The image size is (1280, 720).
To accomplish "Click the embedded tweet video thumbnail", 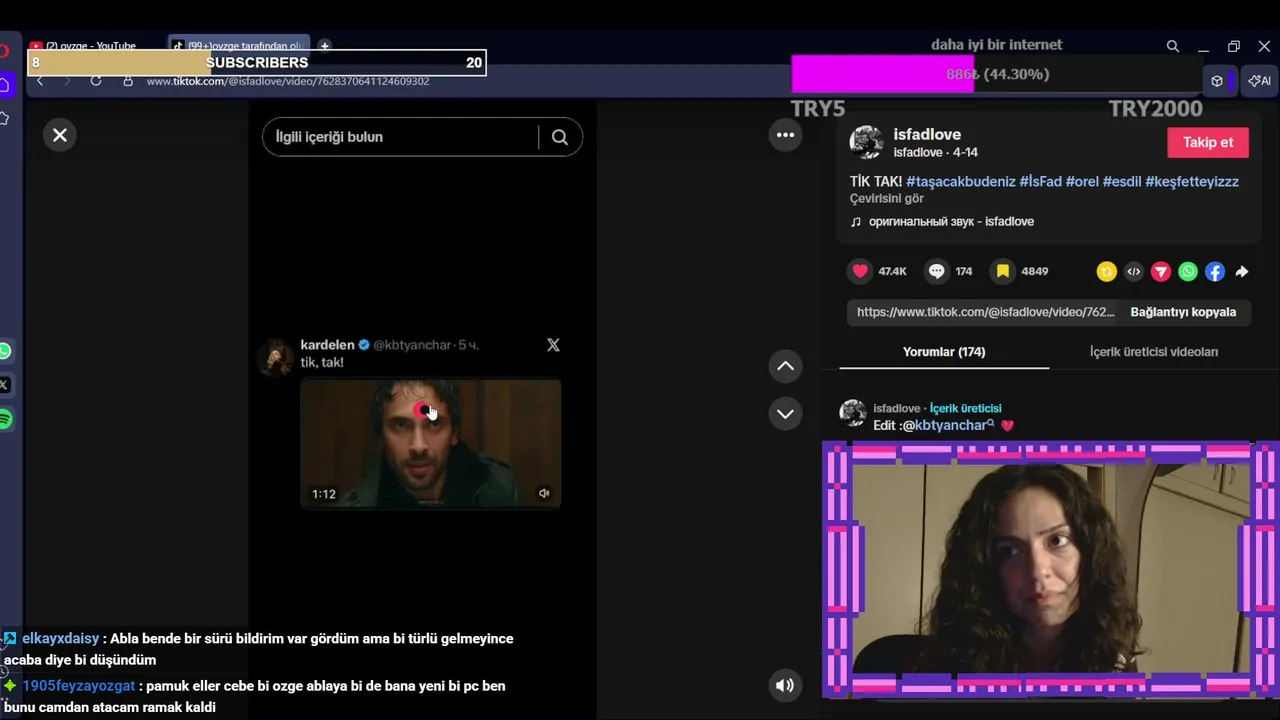I will coord(431,444).
